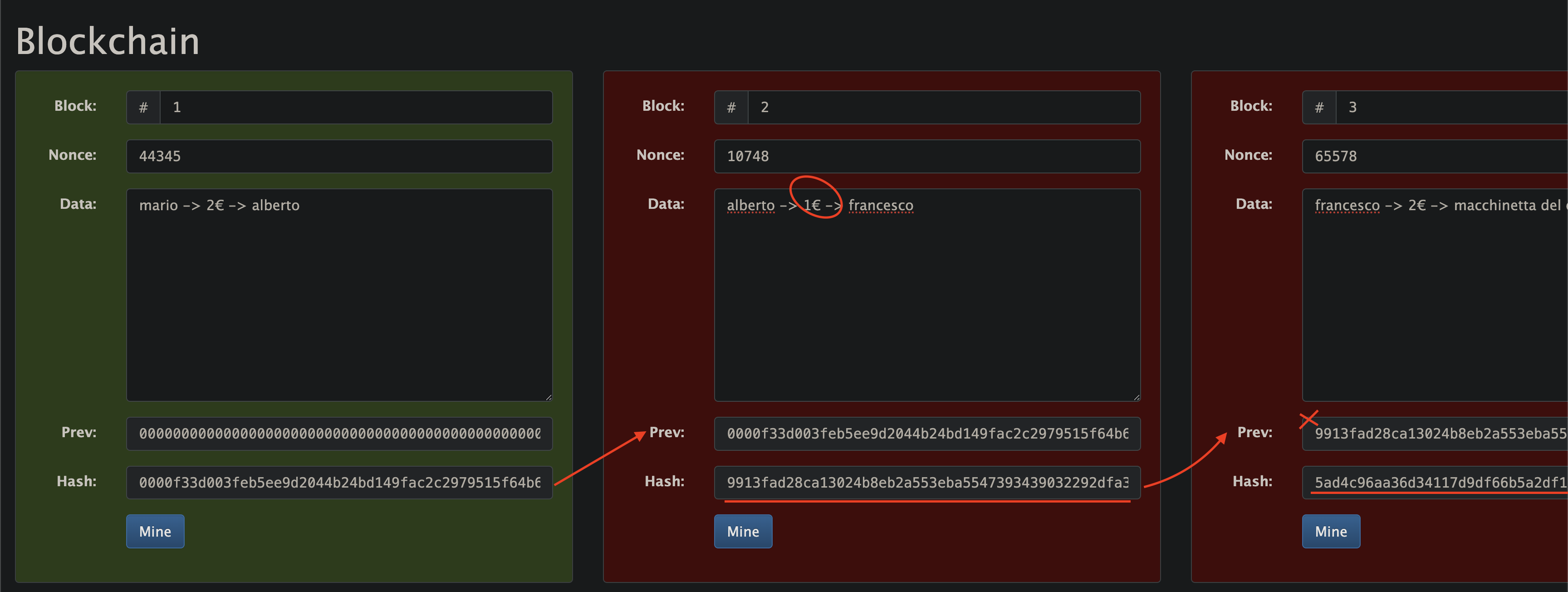Click the # prefix icon on Block 1

[143, 107]
